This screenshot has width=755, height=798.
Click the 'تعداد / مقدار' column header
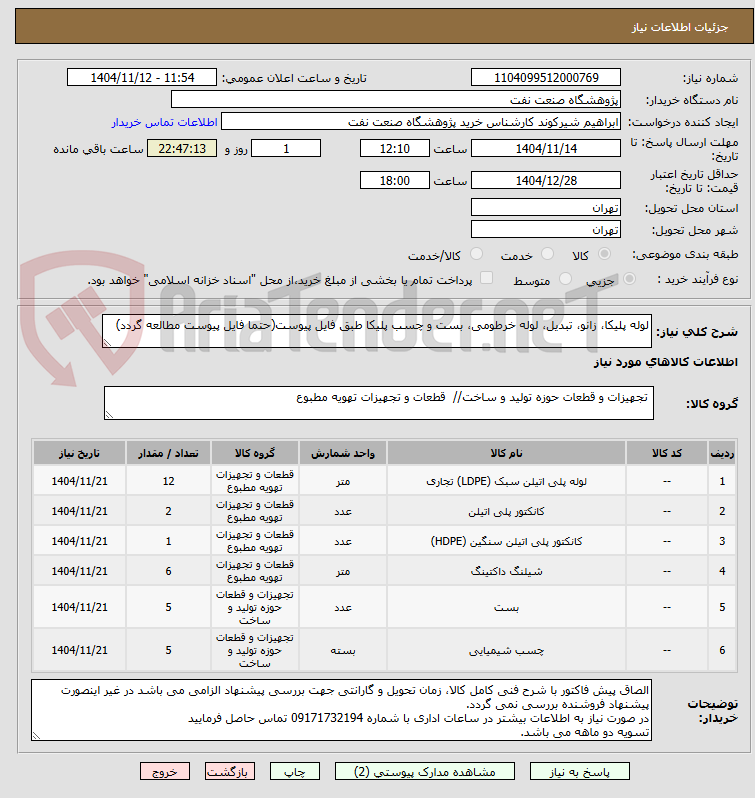168,453
